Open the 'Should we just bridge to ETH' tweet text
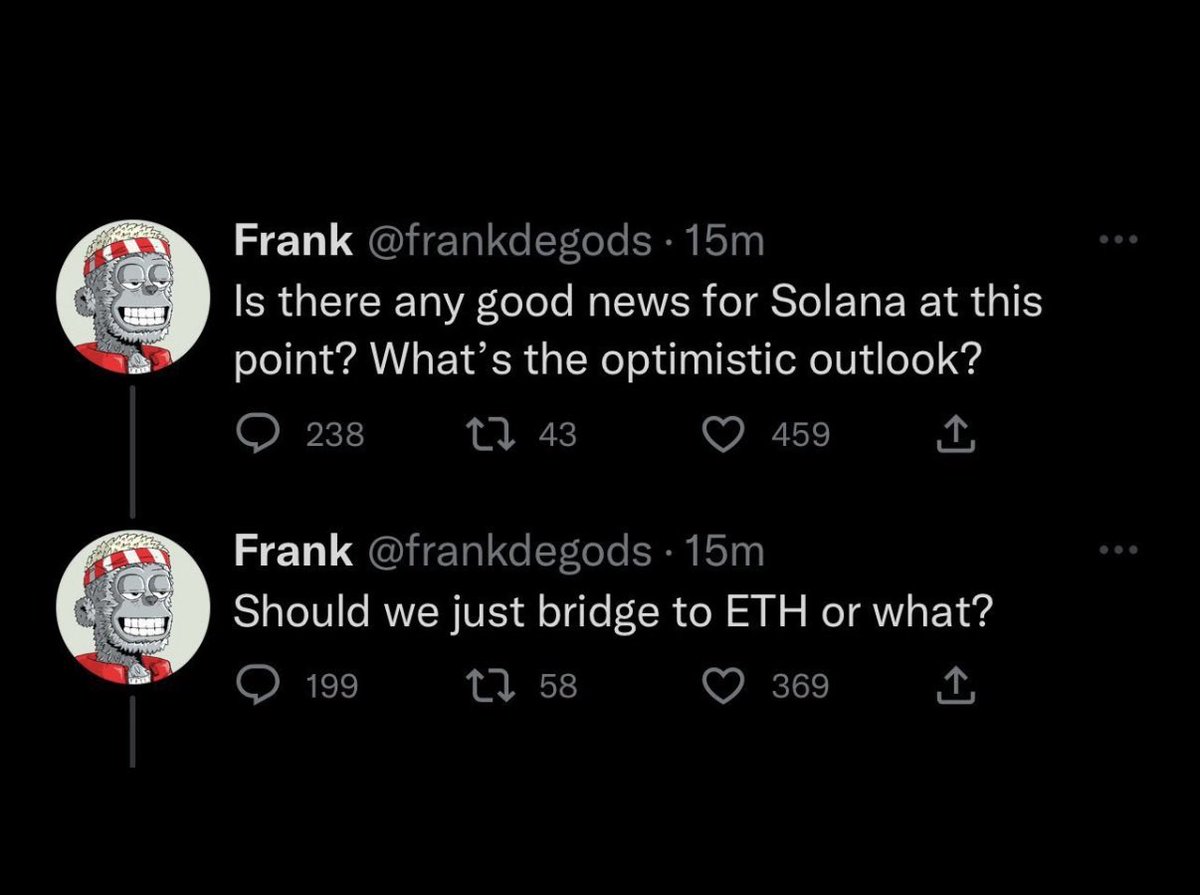The width and height of the screenshot is (1200, 895). [x=613, y=611]
